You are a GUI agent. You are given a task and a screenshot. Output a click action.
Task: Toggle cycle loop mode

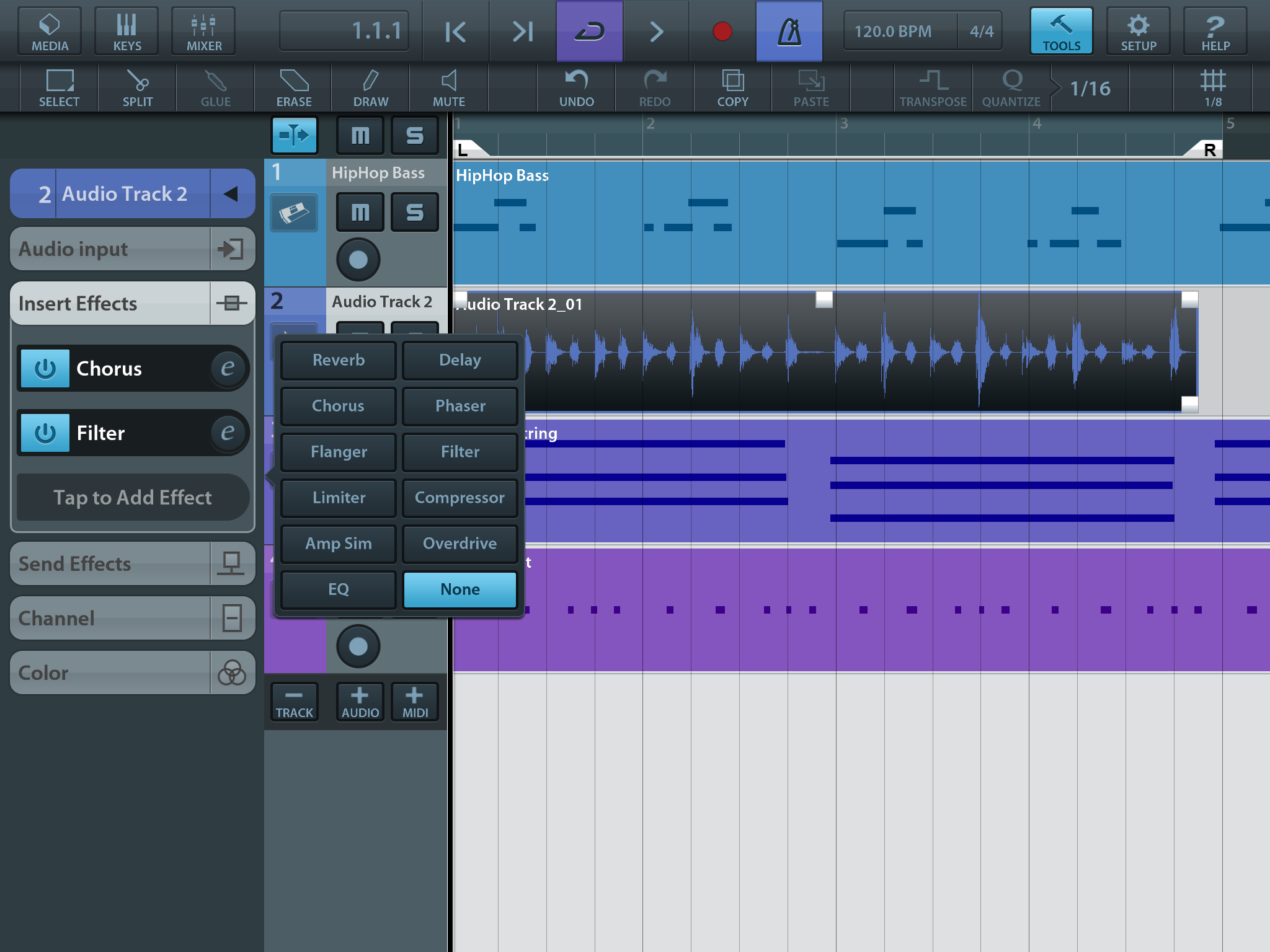590,31
